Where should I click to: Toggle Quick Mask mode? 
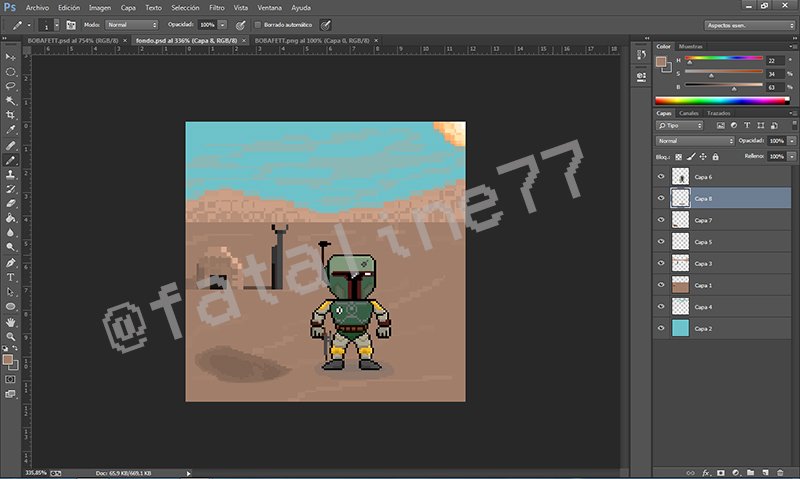(10, 380)
